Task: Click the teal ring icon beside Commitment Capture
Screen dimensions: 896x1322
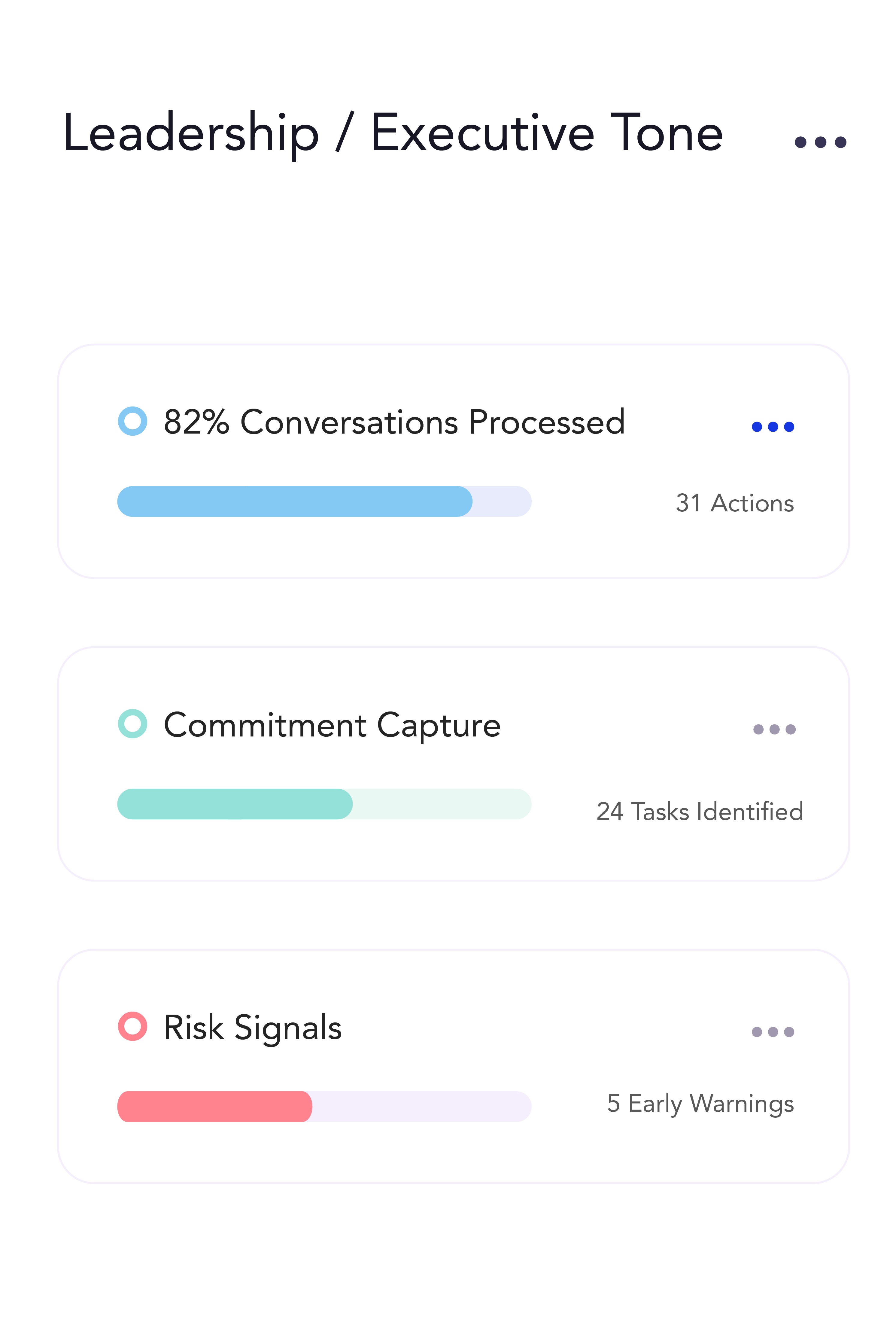Action: coord(132,724)
